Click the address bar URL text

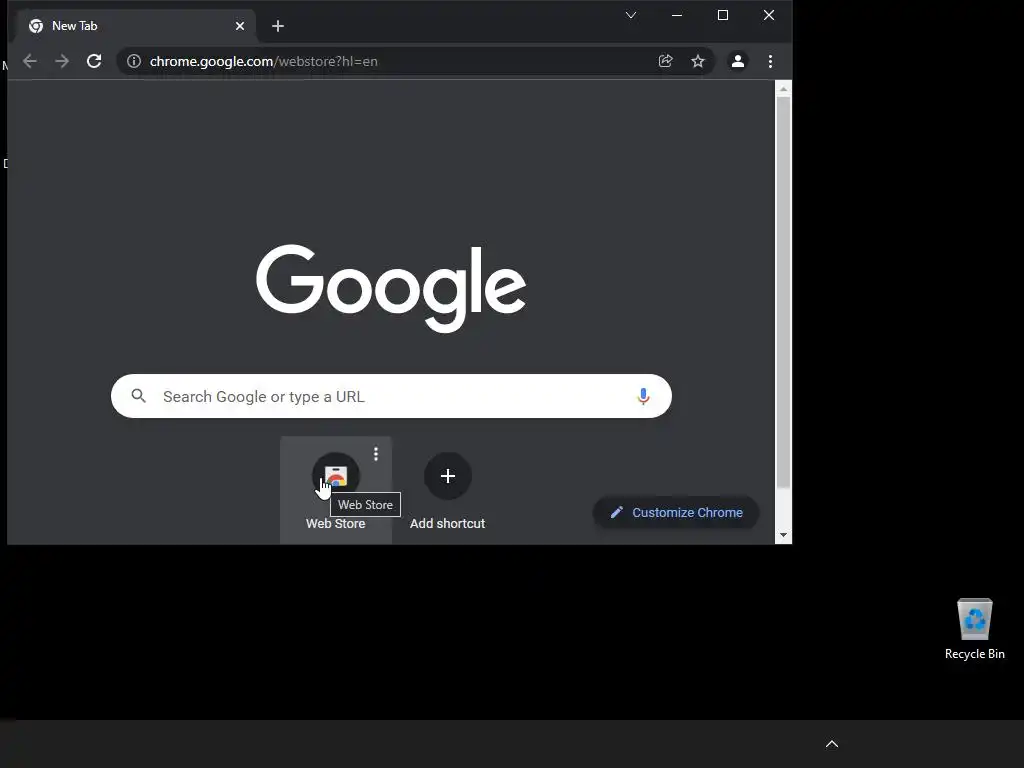click(x=264, y=61)
